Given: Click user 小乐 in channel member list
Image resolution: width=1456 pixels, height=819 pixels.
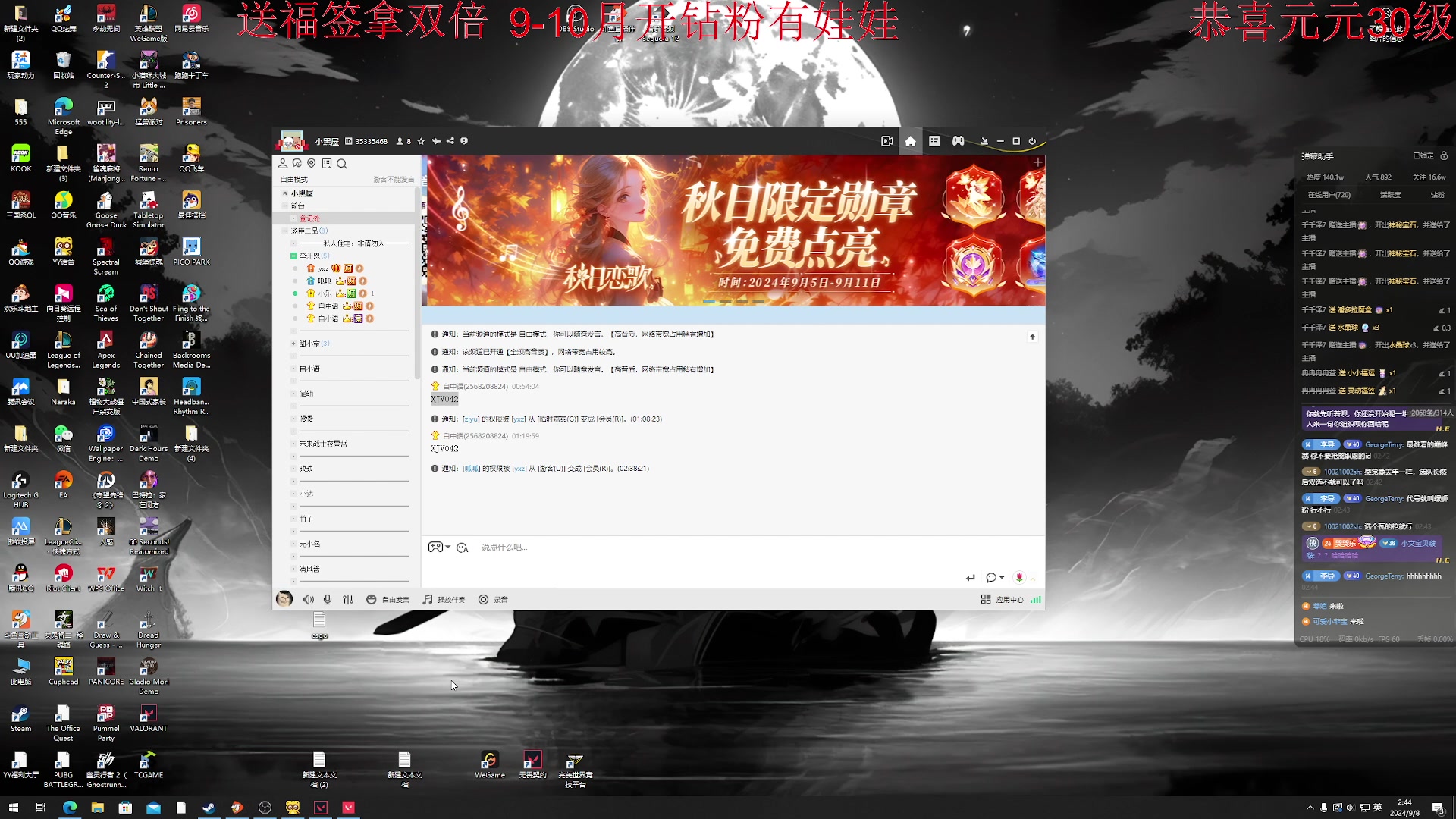Looking at the screenshot, I should pos(325,293).
